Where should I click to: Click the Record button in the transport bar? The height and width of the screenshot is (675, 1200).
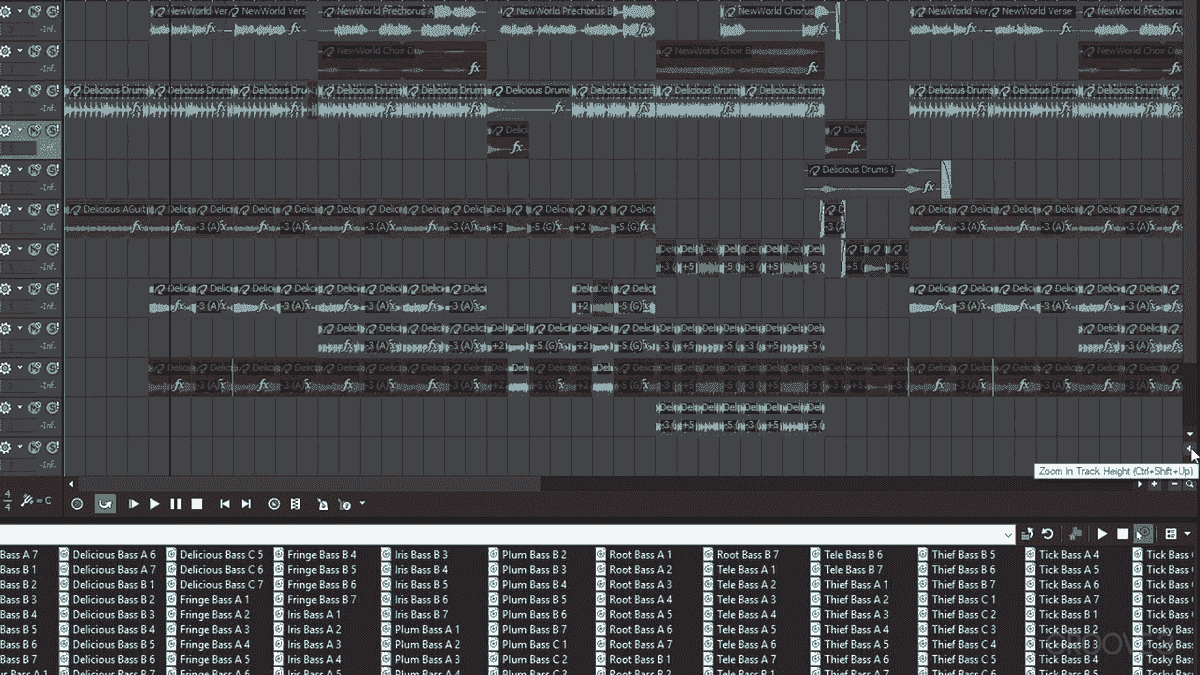coord(77,504)
